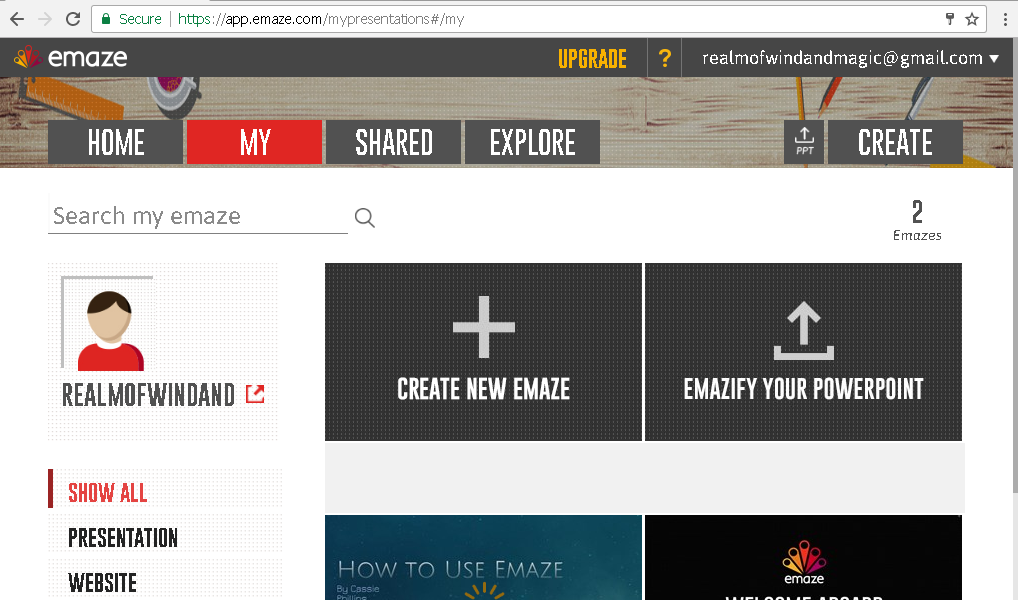
Task: Switch to the SHARED tab
Action: coord(393,141)
